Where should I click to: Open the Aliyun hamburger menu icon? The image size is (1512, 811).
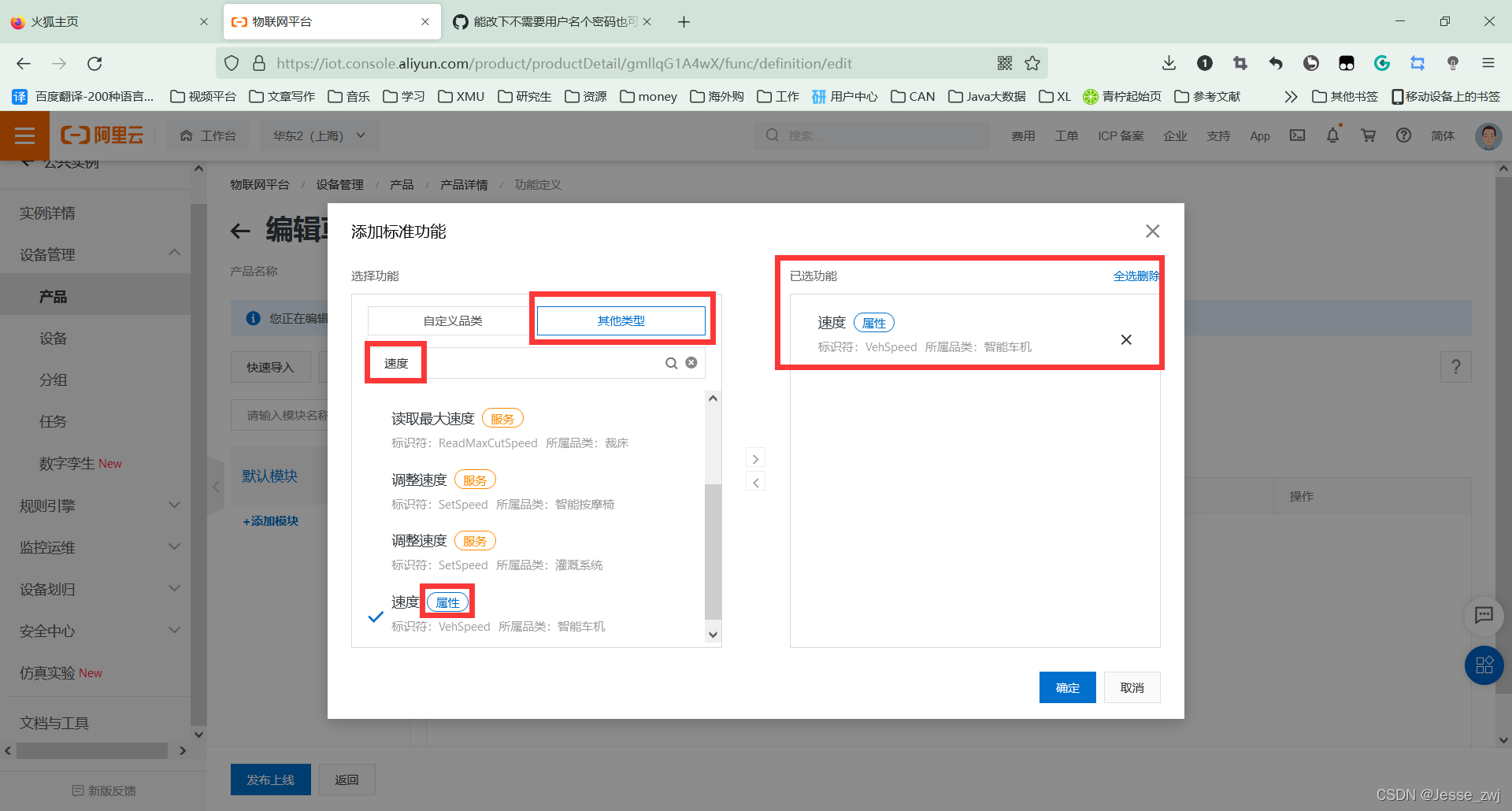pyautogui.click(x=24, y=135)
